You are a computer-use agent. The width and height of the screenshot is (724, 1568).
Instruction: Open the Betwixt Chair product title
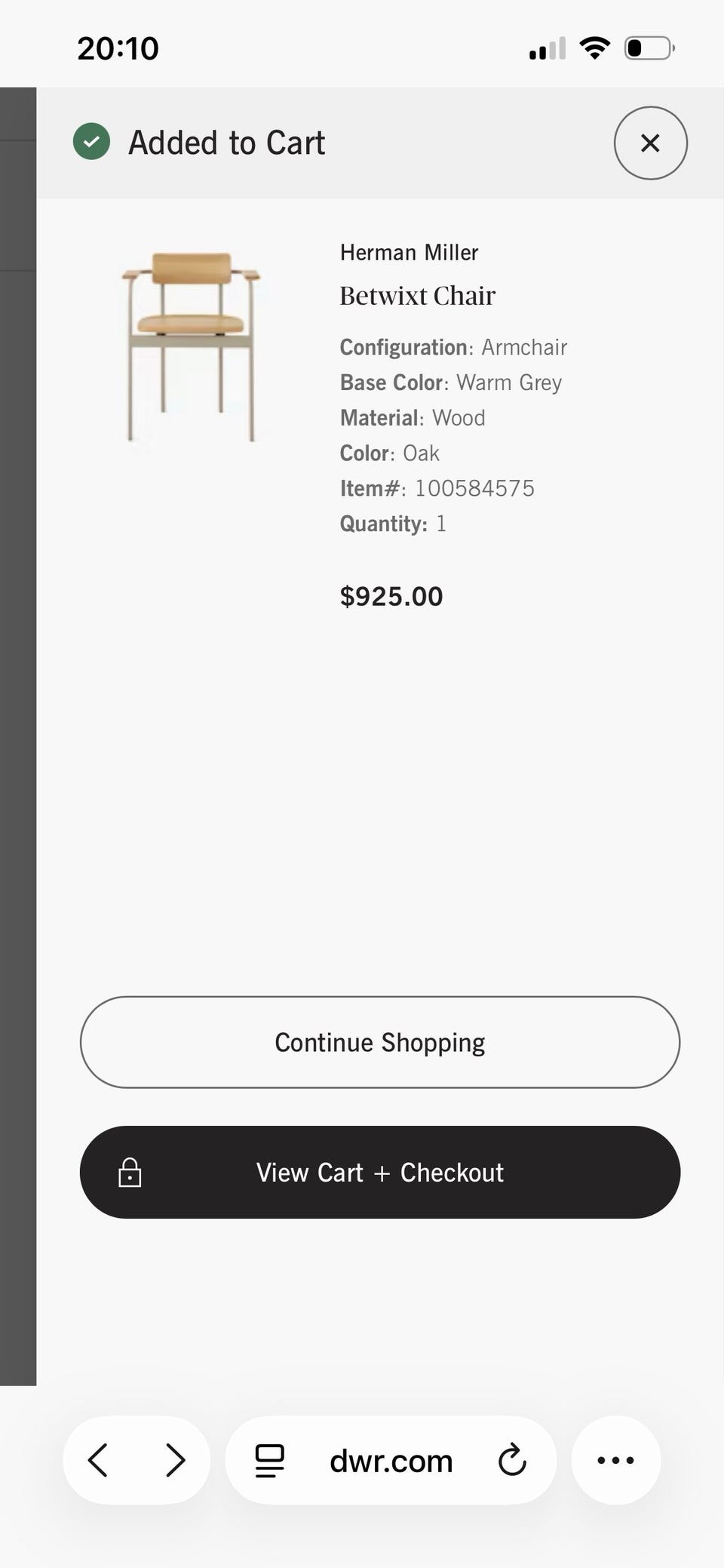point(417,296)
